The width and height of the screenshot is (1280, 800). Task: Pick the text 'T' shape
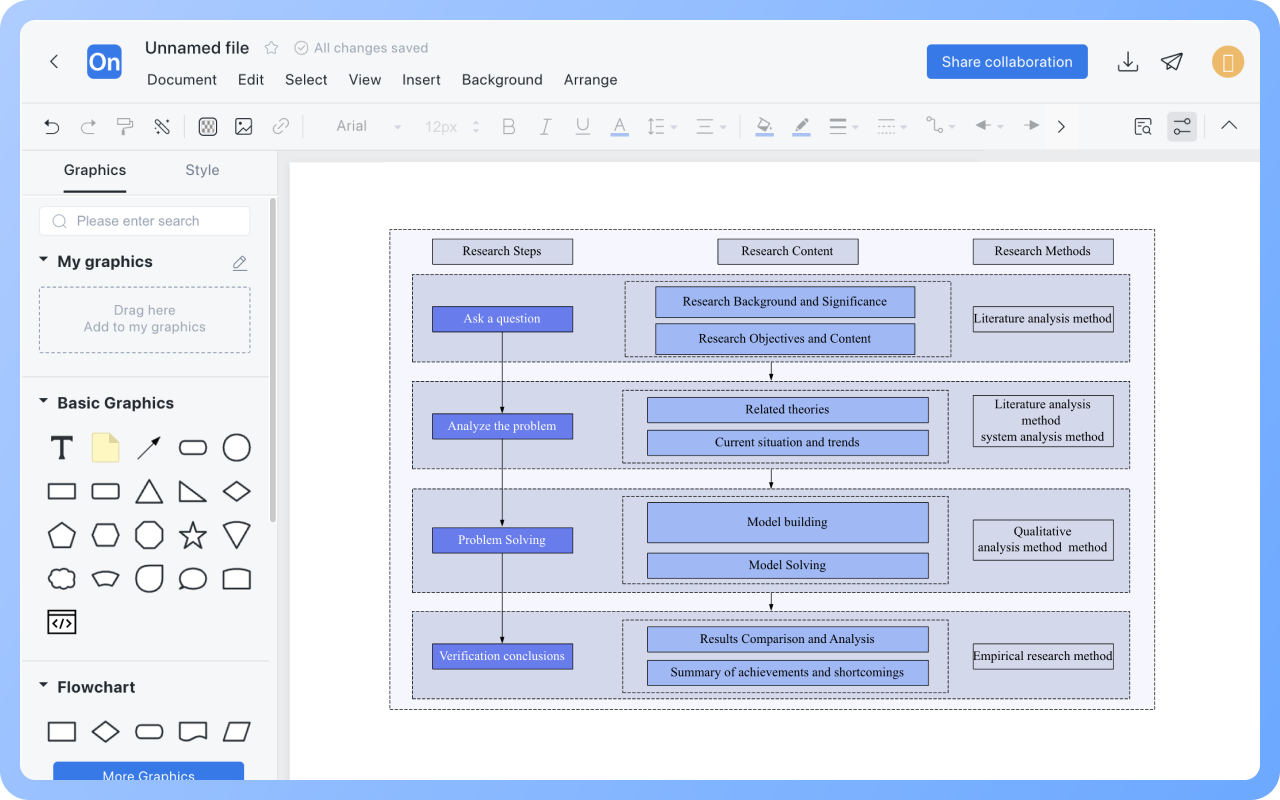(x=62, y=448)
